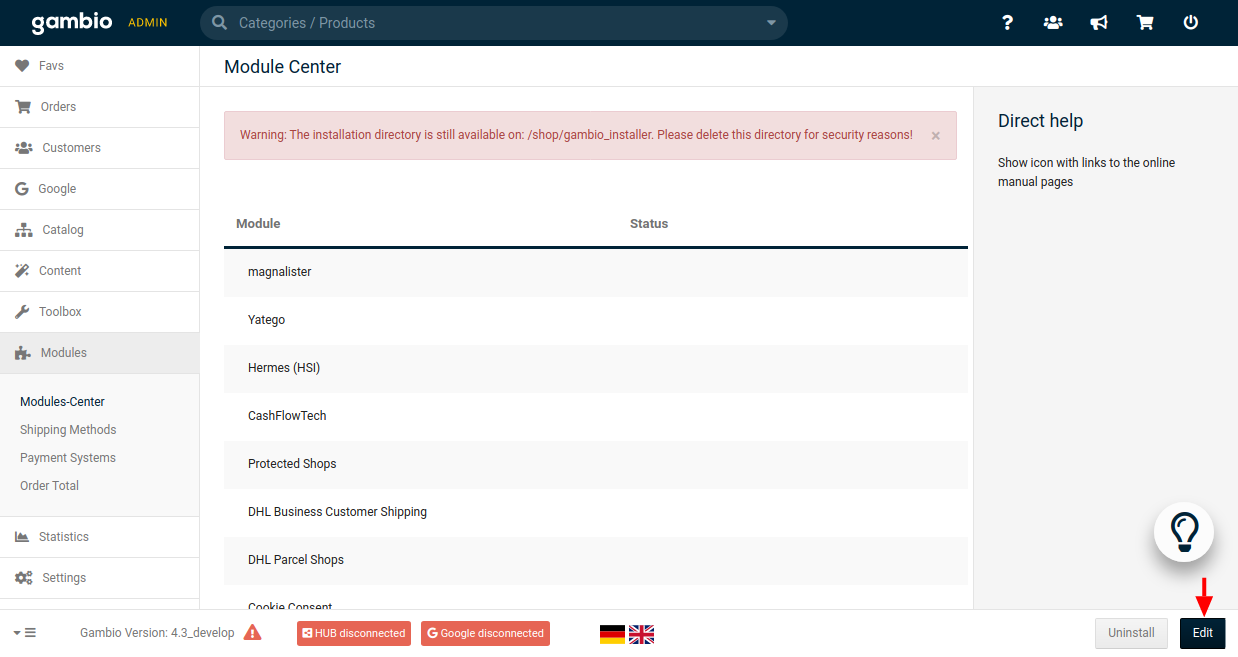Click the red warning triangle by version

click(x=252, y=632)
